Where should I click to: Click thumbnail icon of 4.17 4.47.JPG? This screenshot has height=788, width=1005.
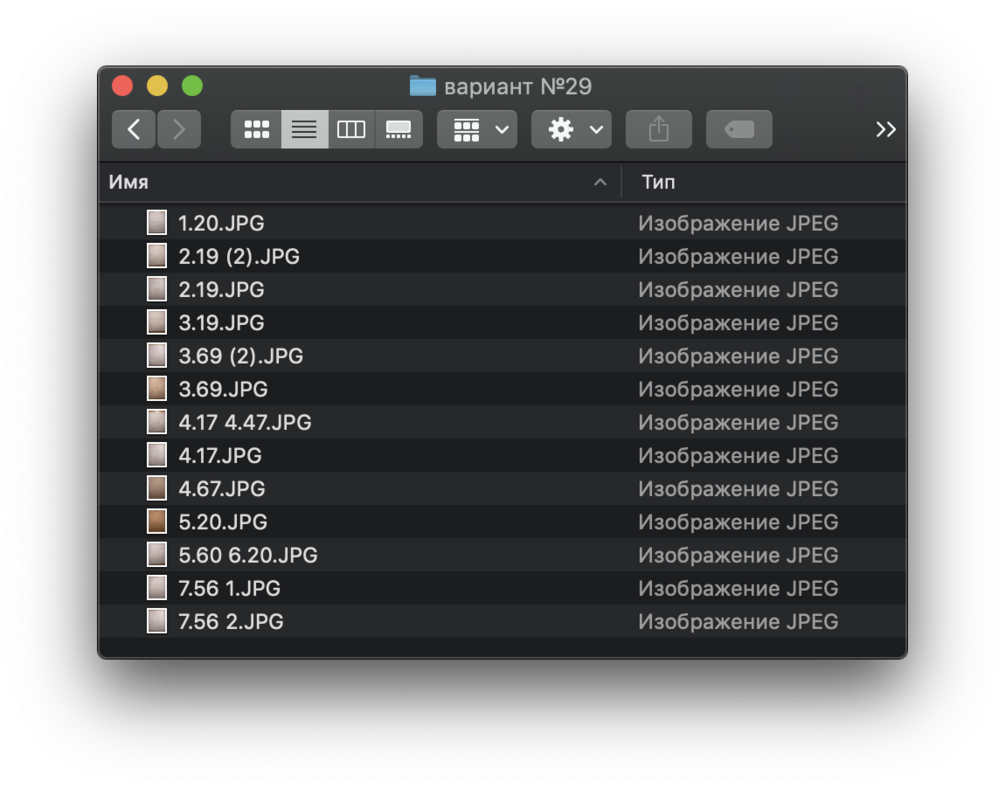point(157,422)
